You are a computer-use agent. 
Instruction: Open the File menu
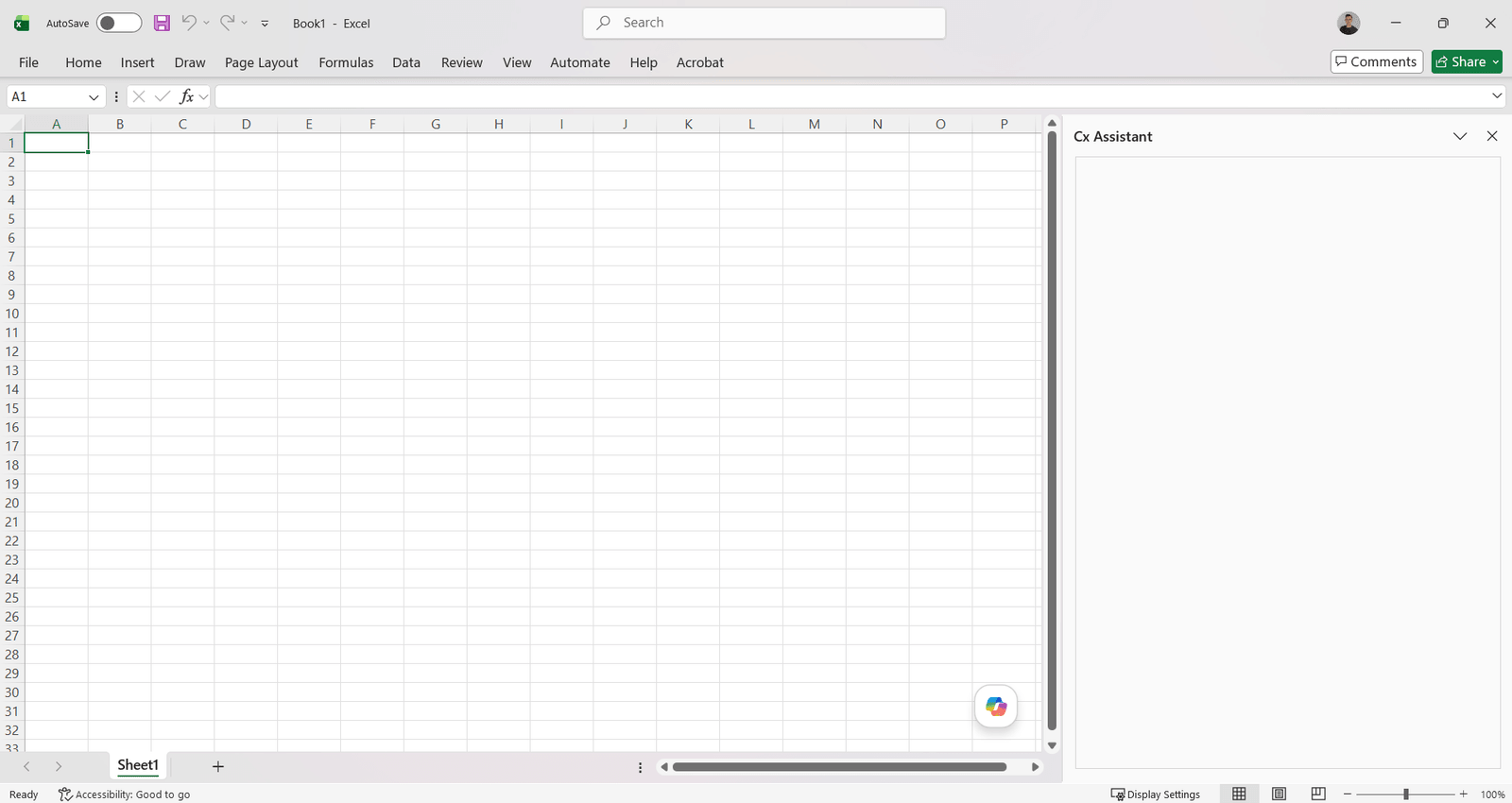[28, 62]
